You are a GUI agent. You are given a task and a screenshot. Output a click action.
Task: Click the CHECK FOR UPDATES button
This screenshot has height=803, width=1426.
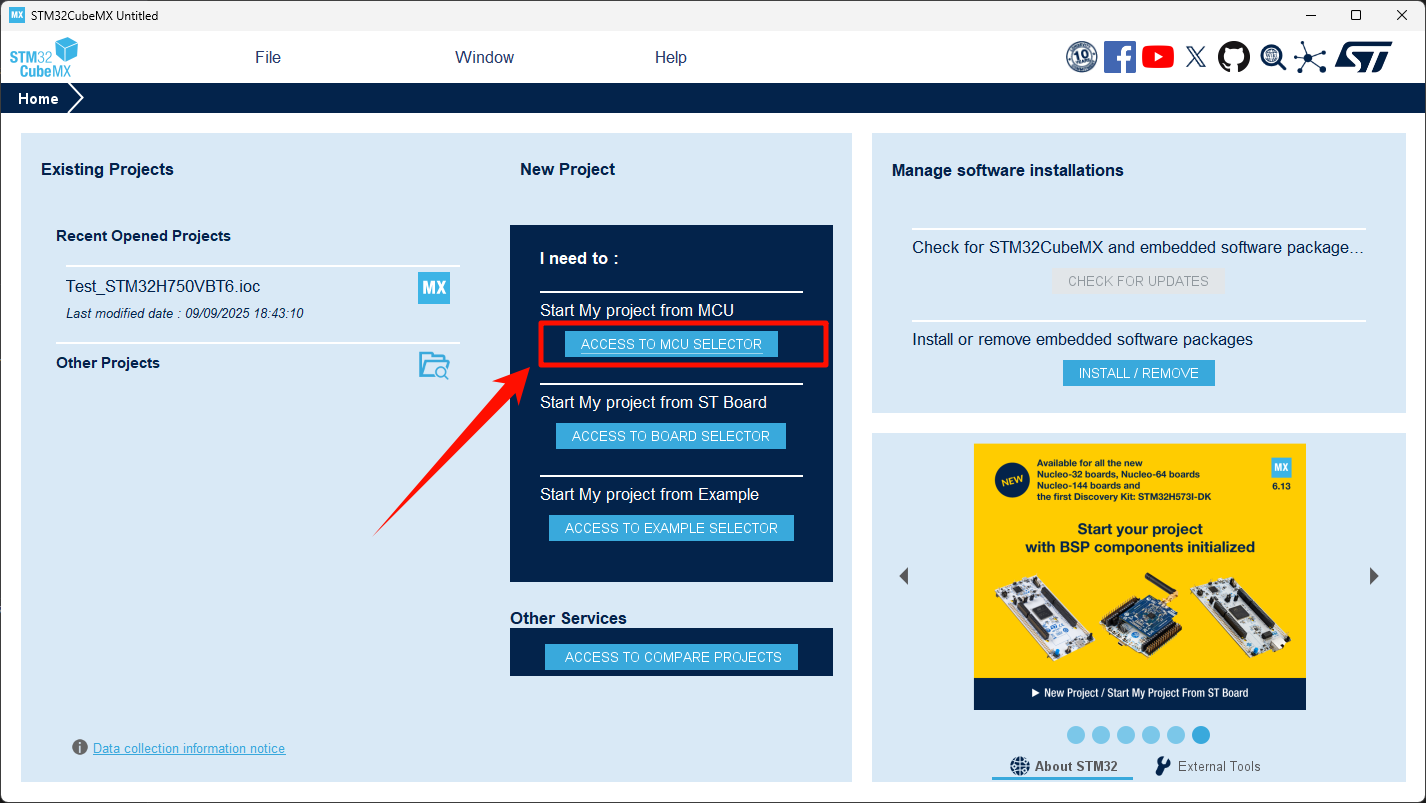(x=1138, y=281)
